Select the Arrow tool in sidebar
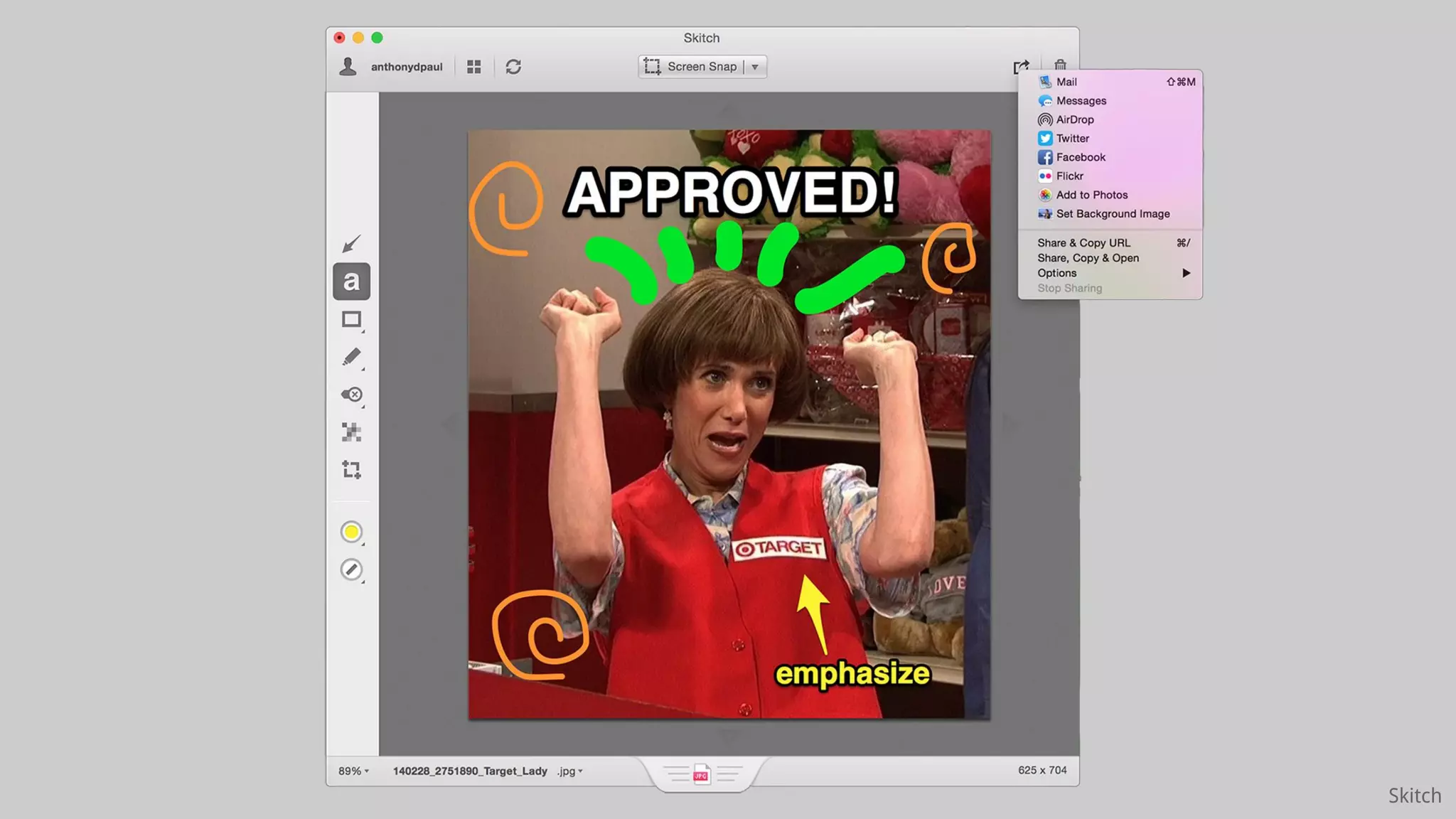 tap(351, 244)
